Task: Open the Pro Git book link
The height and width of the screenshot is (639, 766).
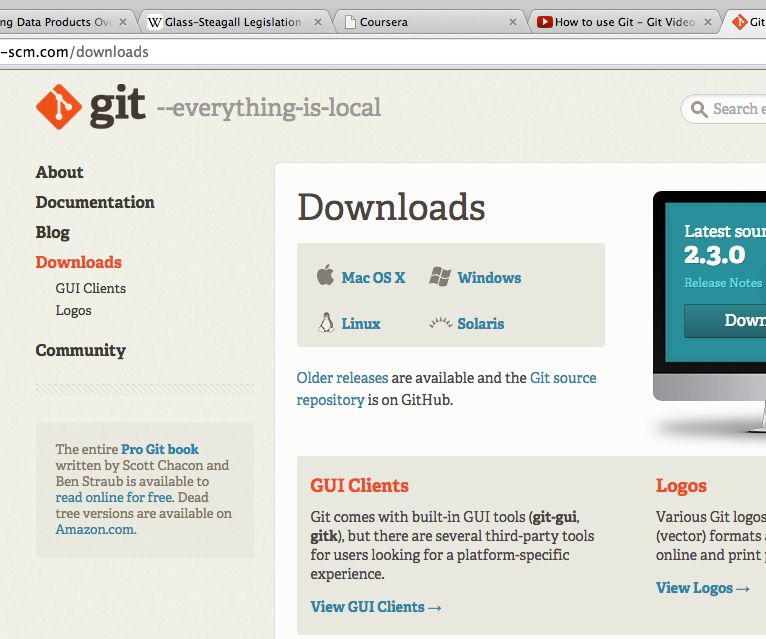Action: tap(160, 449)
